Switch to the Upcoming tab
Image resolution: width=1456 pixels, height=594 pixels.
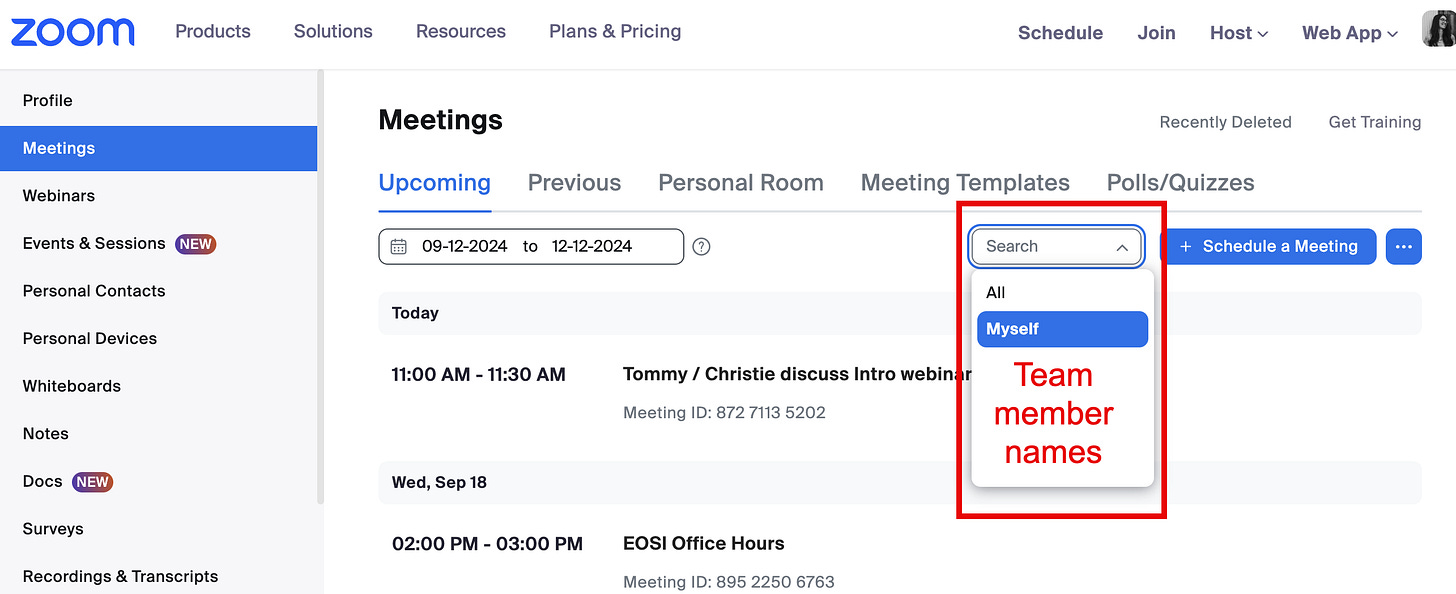pos(434,183)
